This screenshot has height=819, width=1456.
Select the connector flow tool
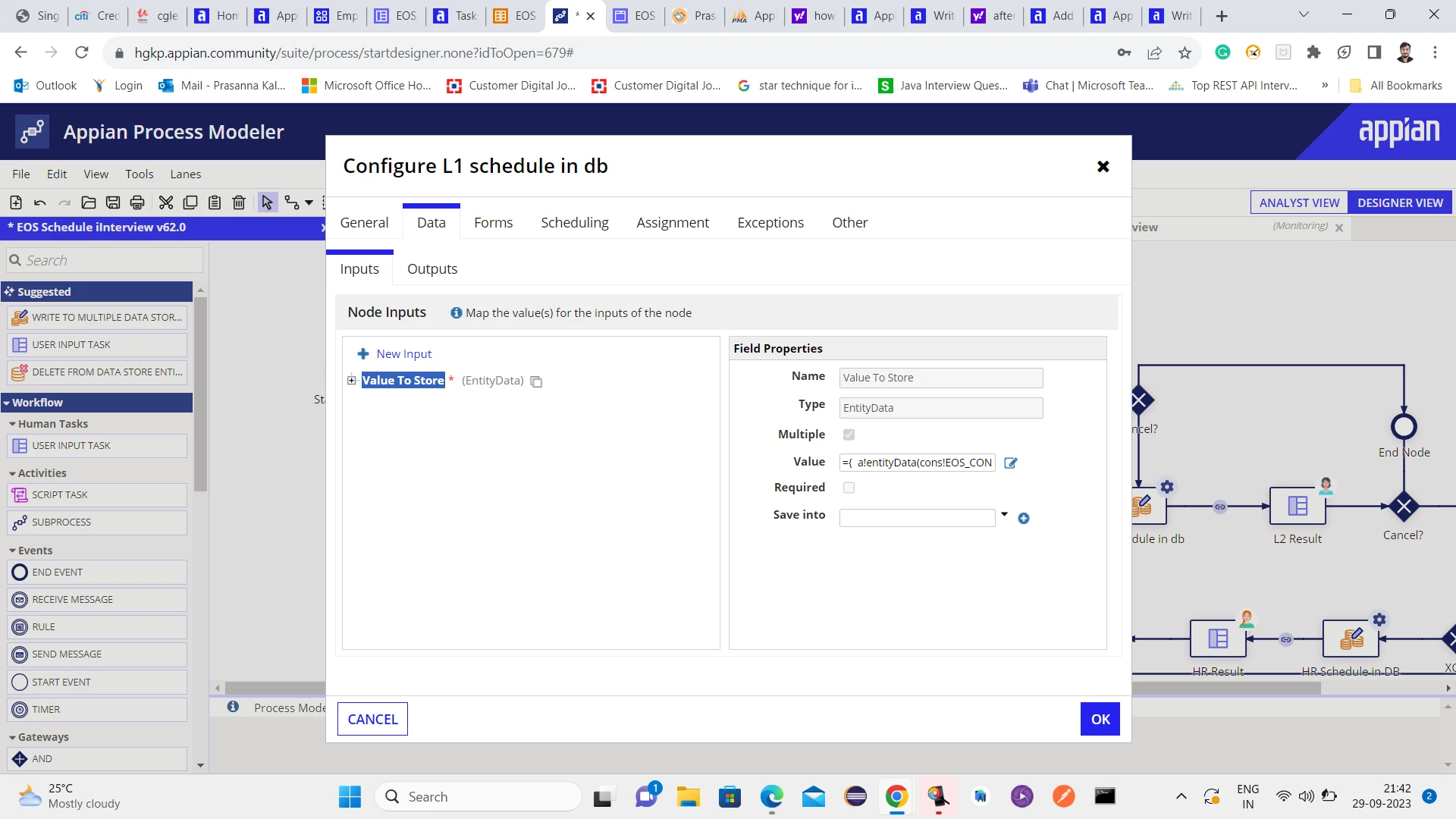tap(292, 202)
